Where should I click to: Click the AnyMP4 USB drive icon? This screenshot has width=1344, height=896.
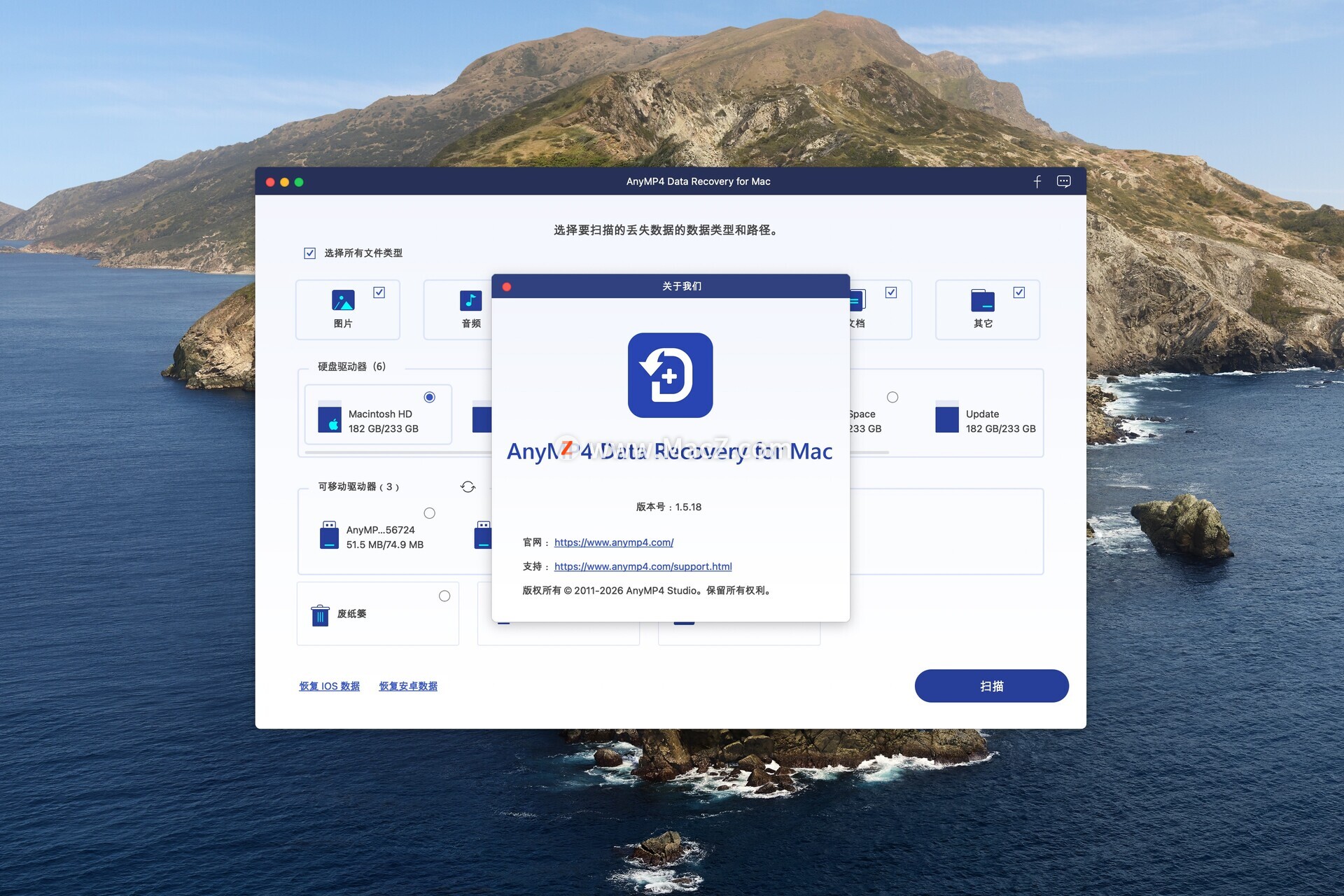pos(329,535)
